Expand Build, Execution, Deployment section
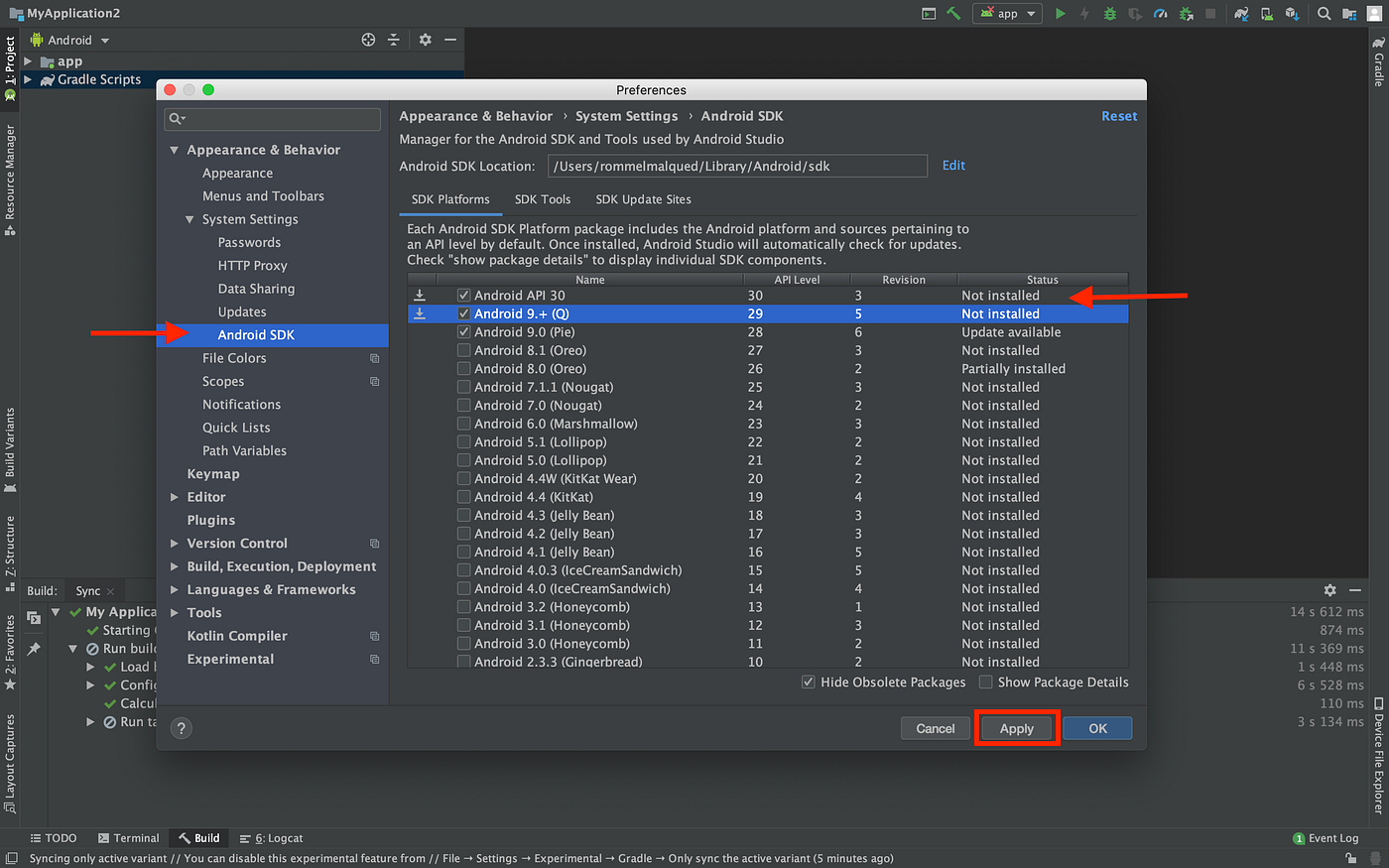The height and width of the screenshot is (868, 1389). [175, 566]
